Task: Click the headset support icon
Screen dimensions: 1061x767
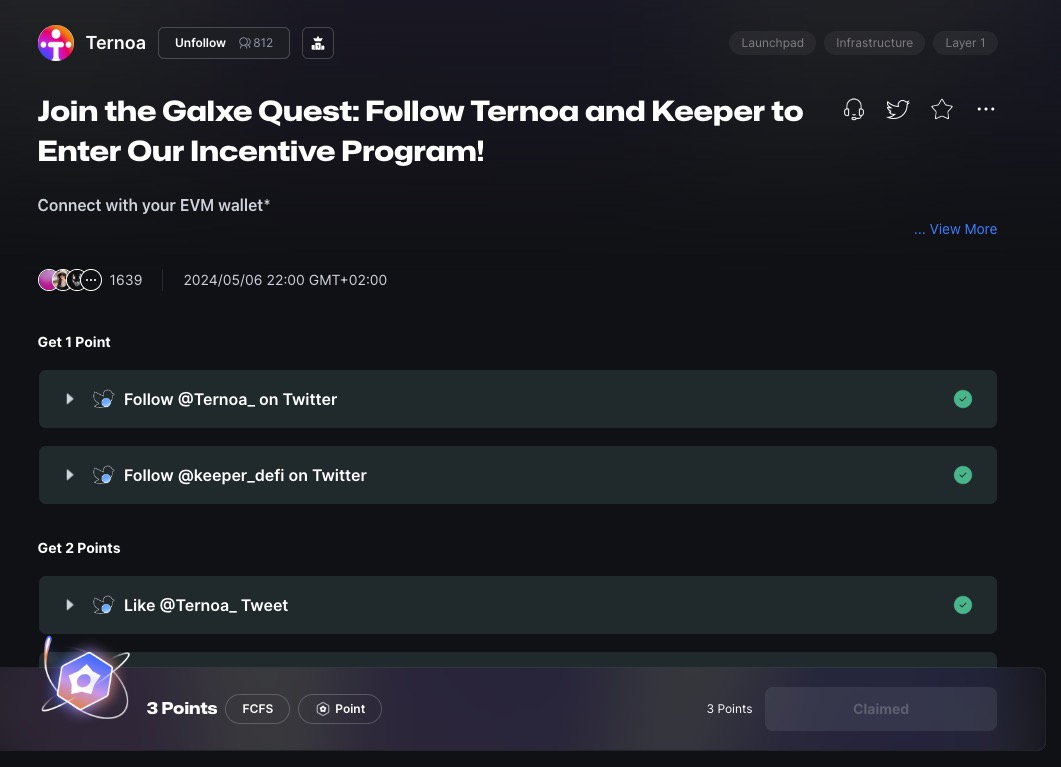Action: (854, 109)
